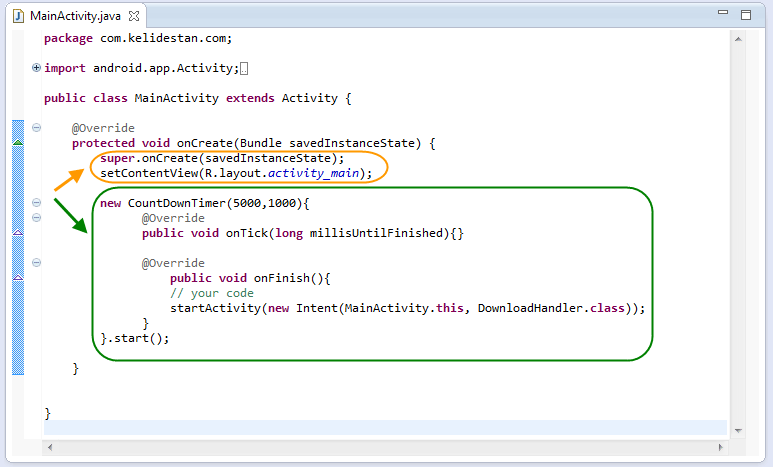The height and width of the screenshot is (467, 773).
Task: Click the onTick method name
Action: point(246,233)
